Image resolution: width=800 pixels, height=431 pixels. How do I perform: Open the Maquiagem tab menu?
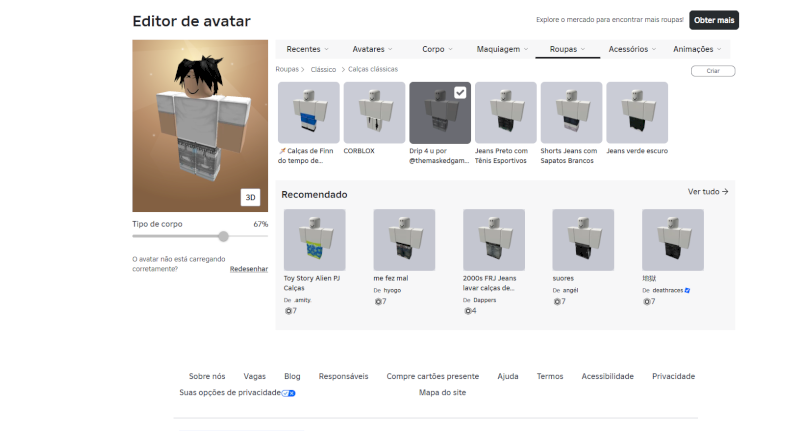(x=502, y=49)
